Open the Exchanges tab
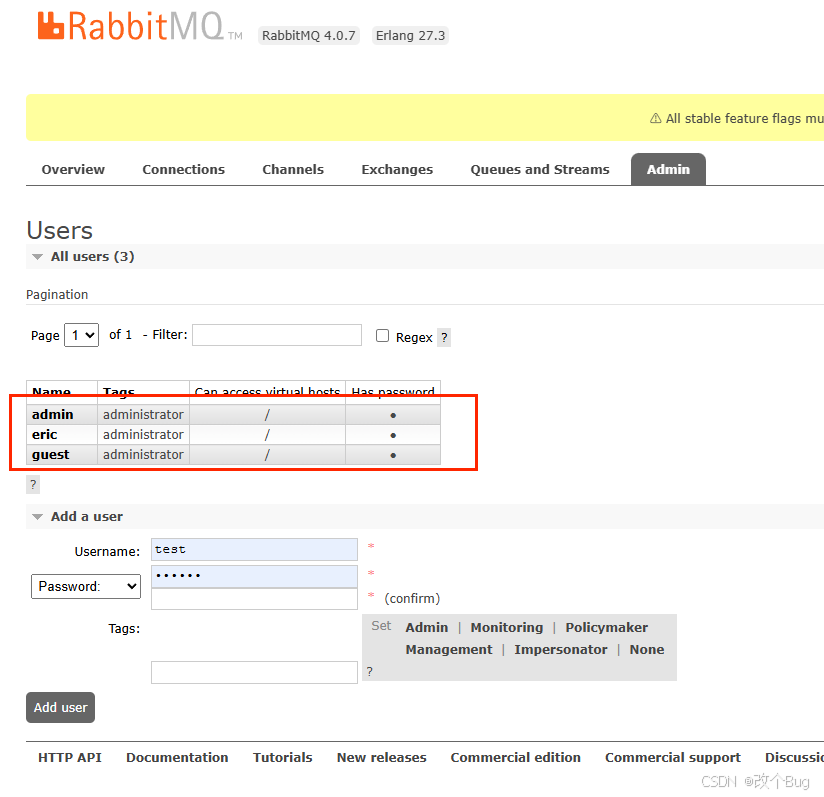This screenshot has width=824, height=797. click(x=396, y=169)
